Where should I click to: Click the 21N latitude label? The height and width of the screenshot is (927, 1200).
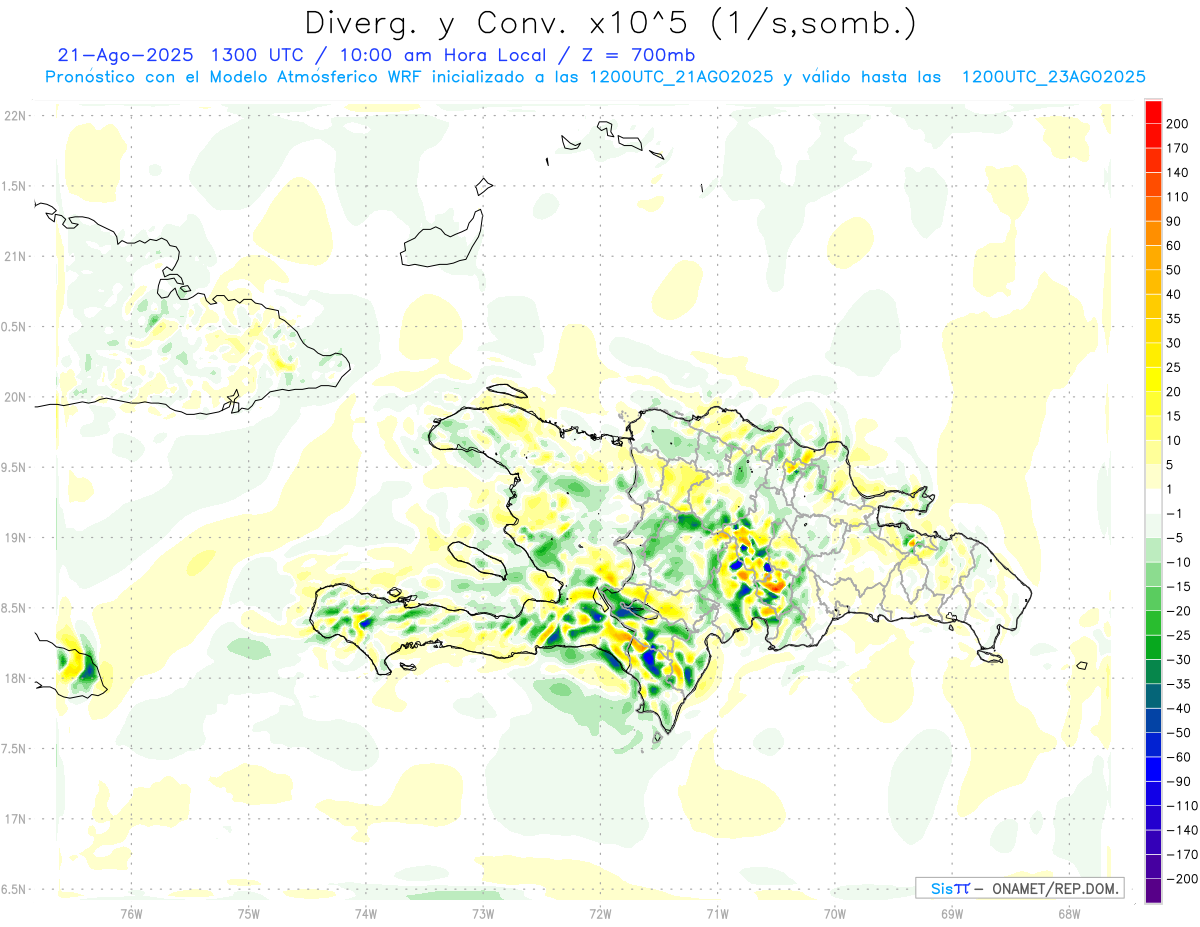point(15,256)
